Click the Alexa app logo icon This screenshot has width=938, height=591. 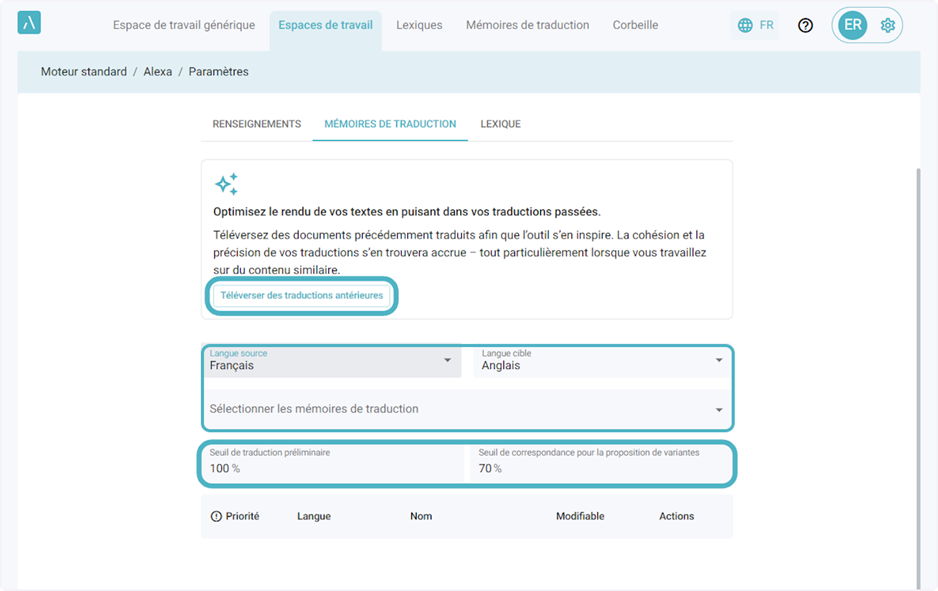29,24
